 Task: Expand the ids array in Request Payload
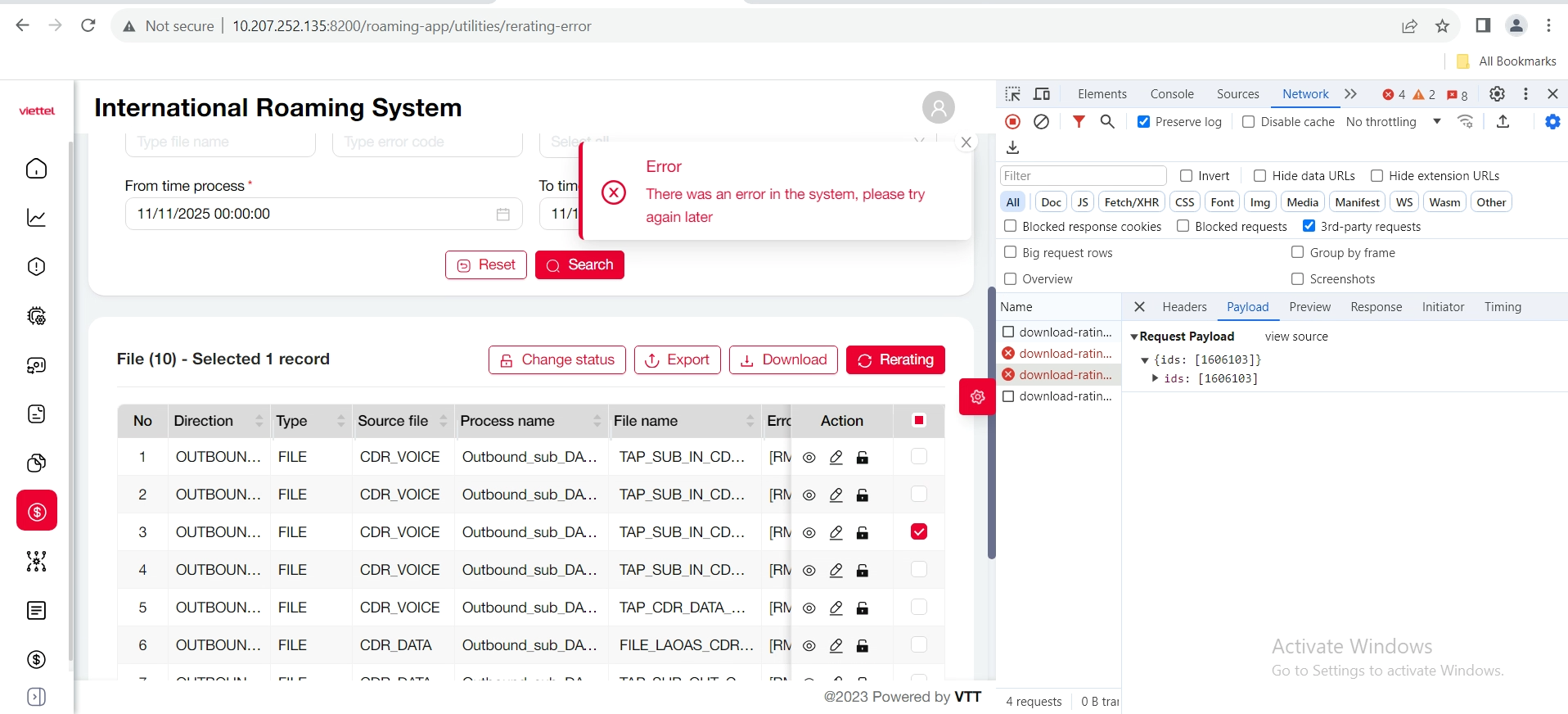point(1155,378)
